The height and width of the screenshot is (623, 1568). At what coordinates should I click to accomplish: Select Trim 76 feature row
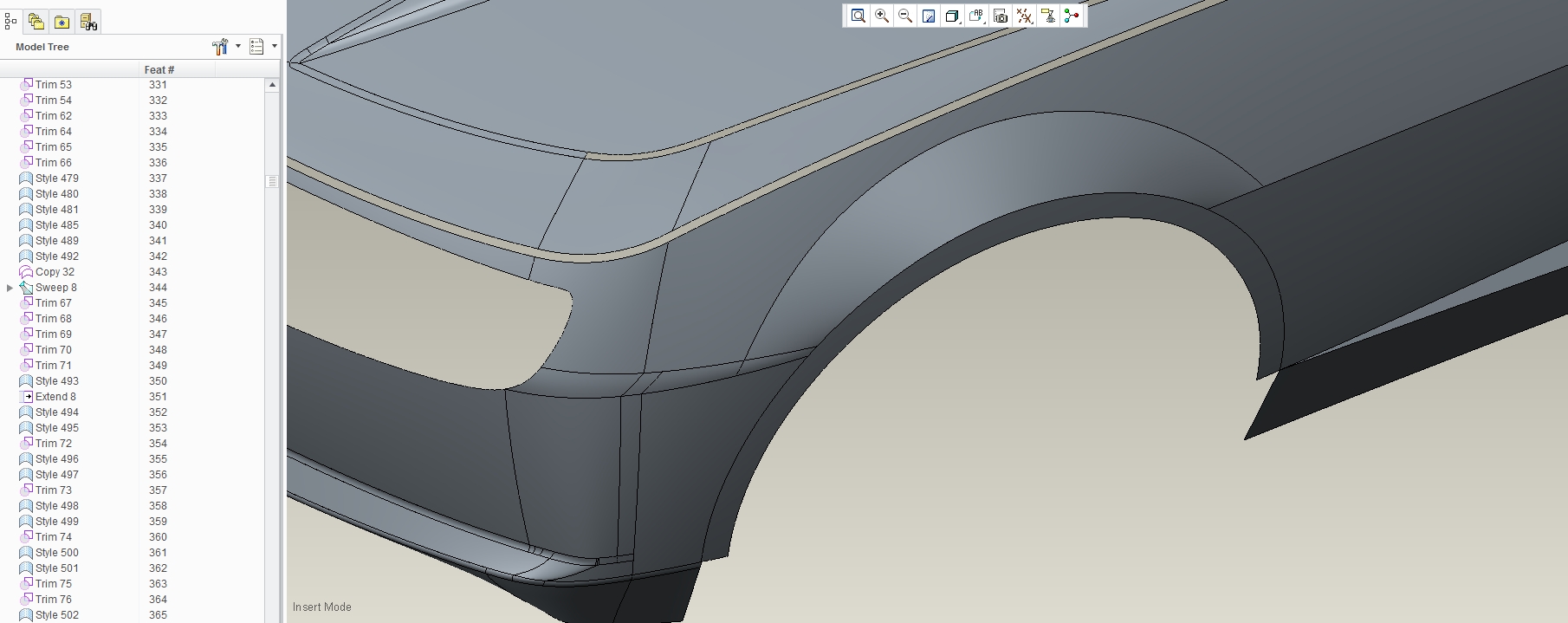point(54,600)
